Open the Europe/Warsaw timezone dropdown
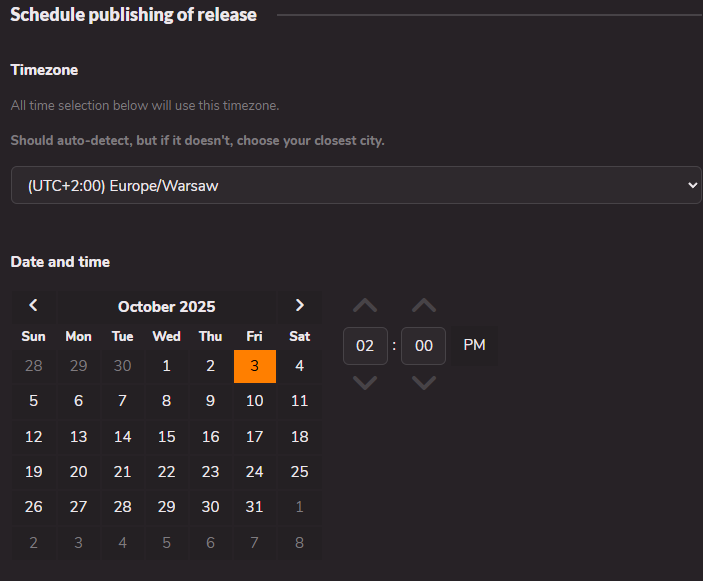The width and height of the screenshot is (703, 581). tap(356, 185)
